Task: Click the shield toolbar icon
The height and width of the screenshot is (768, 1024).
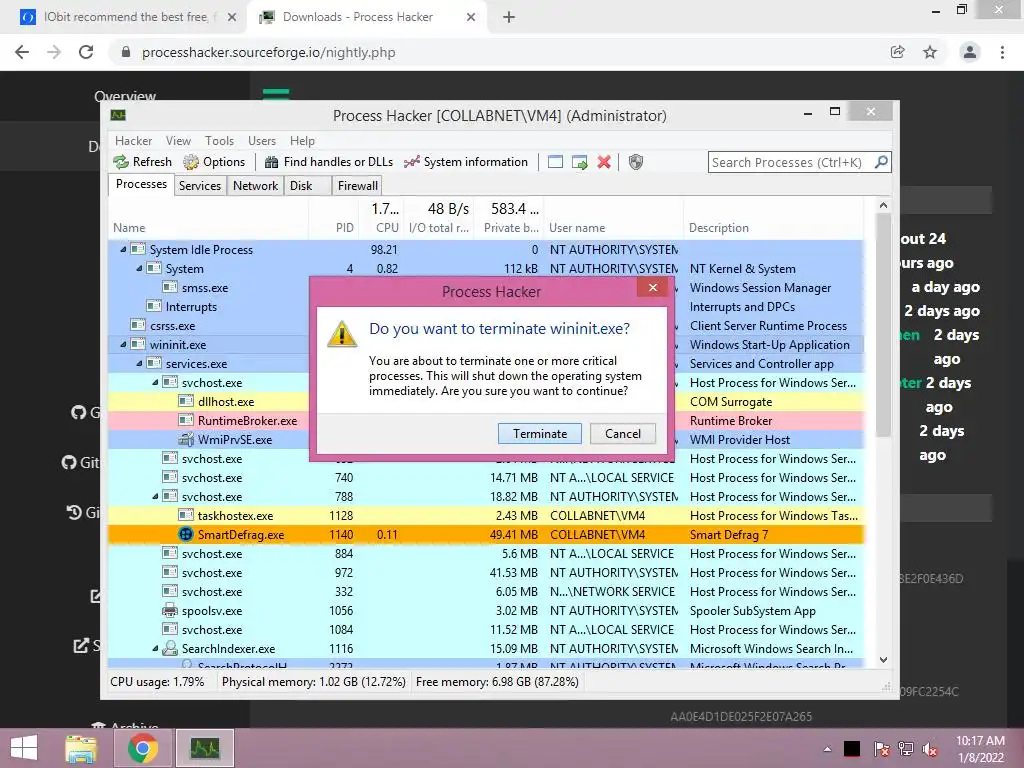Action: 635,162
